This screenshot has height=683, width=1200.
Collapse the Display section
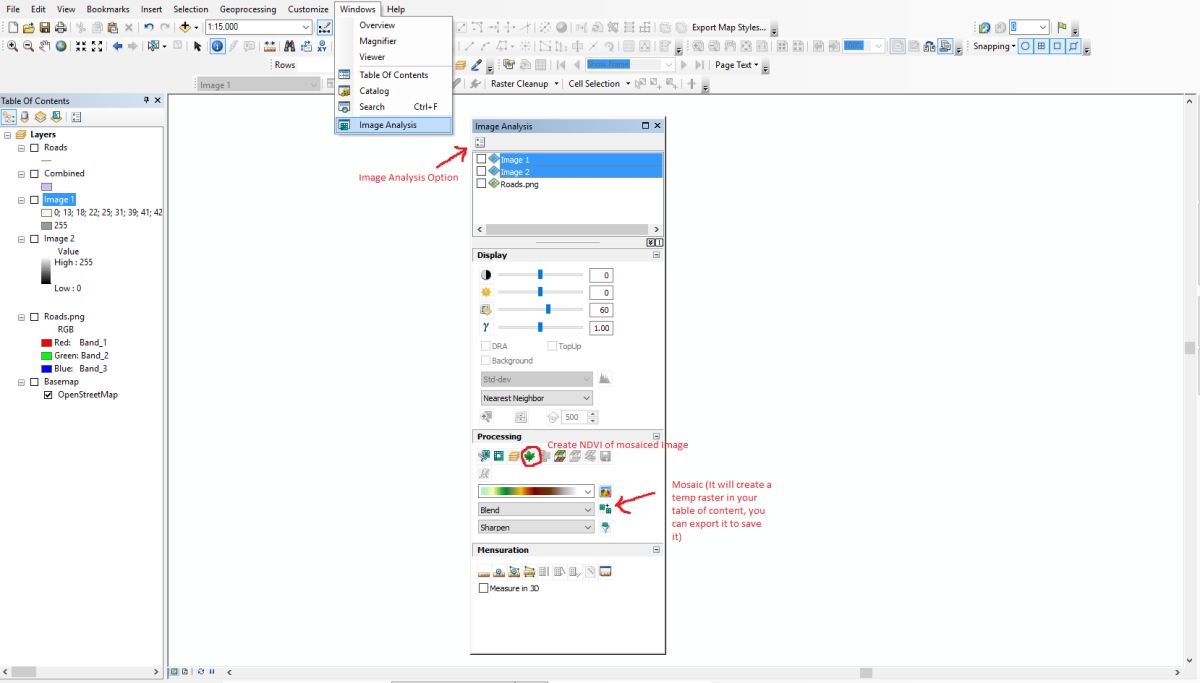[x=657, y=255]
